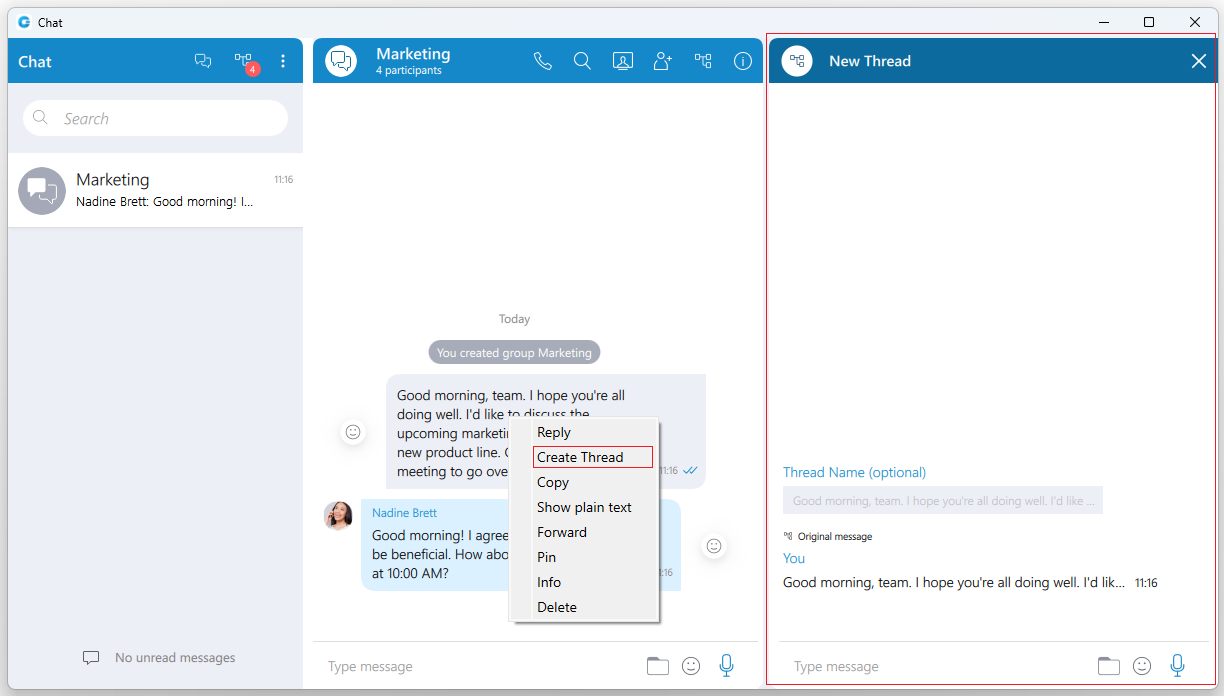Add participant to Marketing group
This screenshot has height=696, width=1224.
(x=663, y=61)
